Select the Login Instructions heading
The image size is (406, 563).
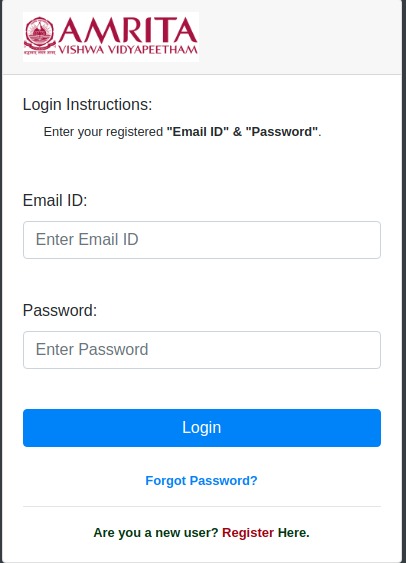point(88,104)
